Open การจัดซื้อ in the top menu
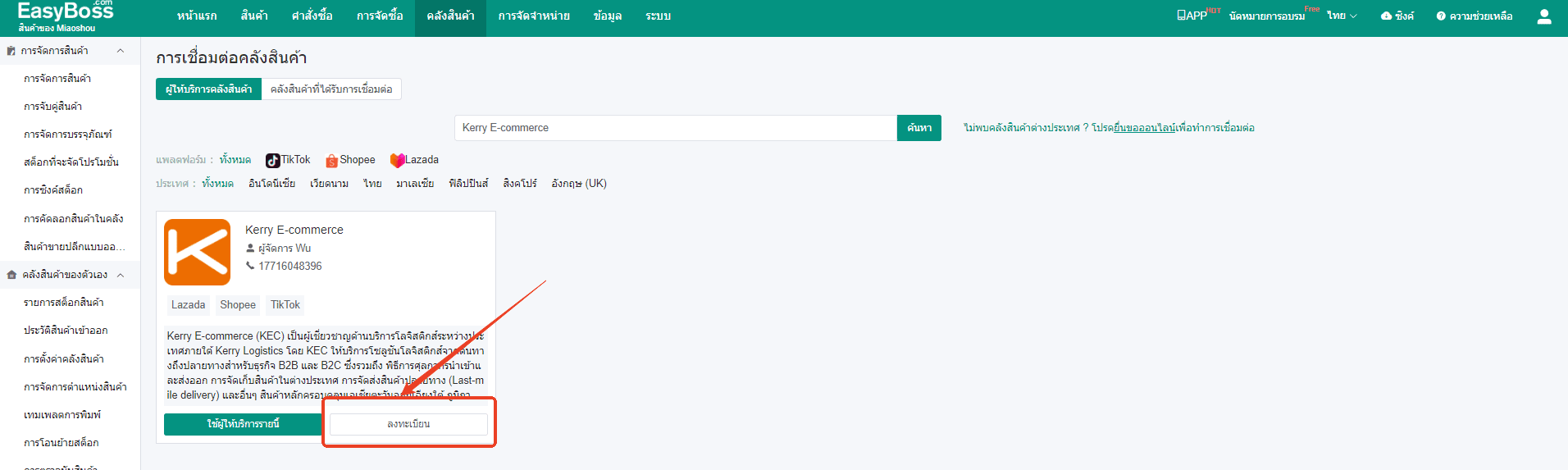The image size is (1568, 470). pyautogui.click(x=380, y=16)
